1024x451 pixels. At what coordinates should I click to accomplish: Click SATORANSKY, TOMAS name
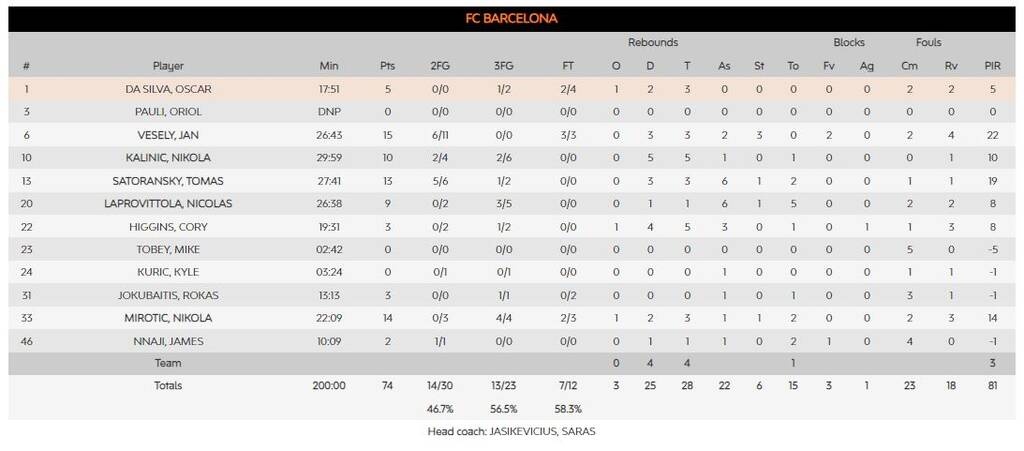click(168, 181)
